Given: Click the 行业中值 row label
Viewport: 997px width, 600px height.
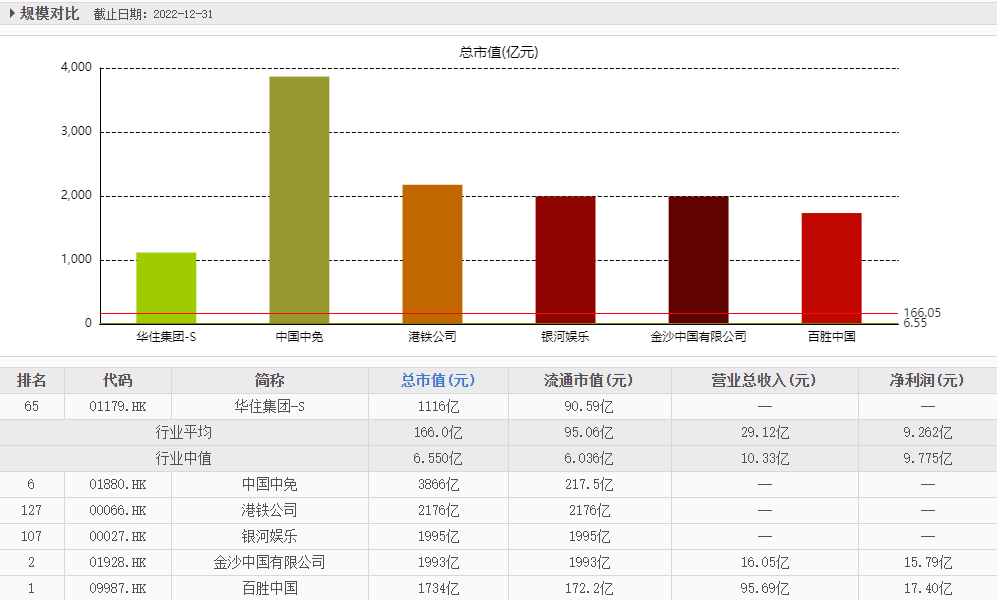Looking at the screenshot, I should click(184, 458).
